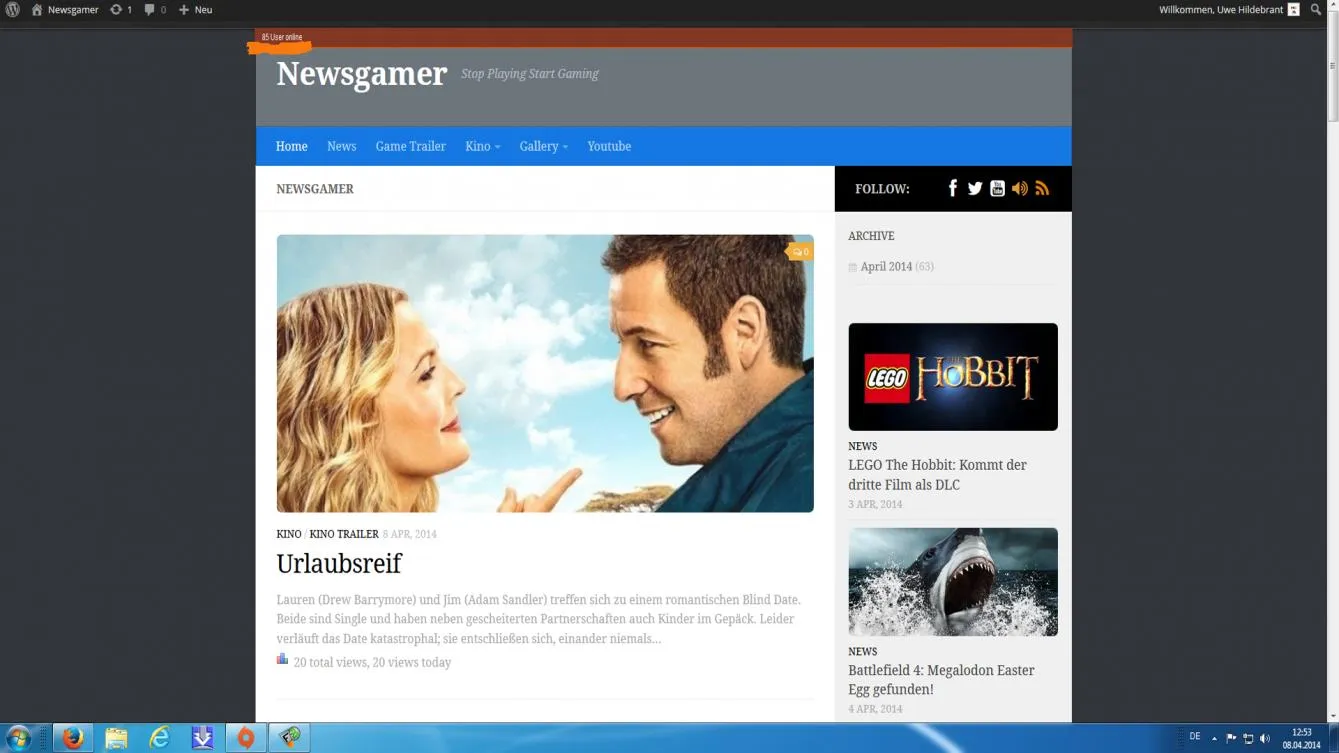Image resolution: width=1339 pixels, height=753 pixels.
Task: Expand the Kino dropdown menu
Action: point(482,146)
